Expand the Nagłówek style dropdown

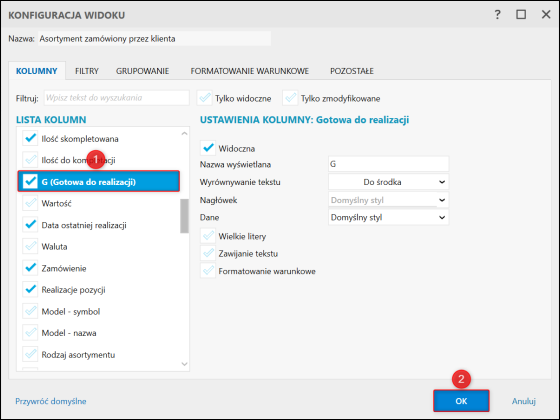[388, 200]
